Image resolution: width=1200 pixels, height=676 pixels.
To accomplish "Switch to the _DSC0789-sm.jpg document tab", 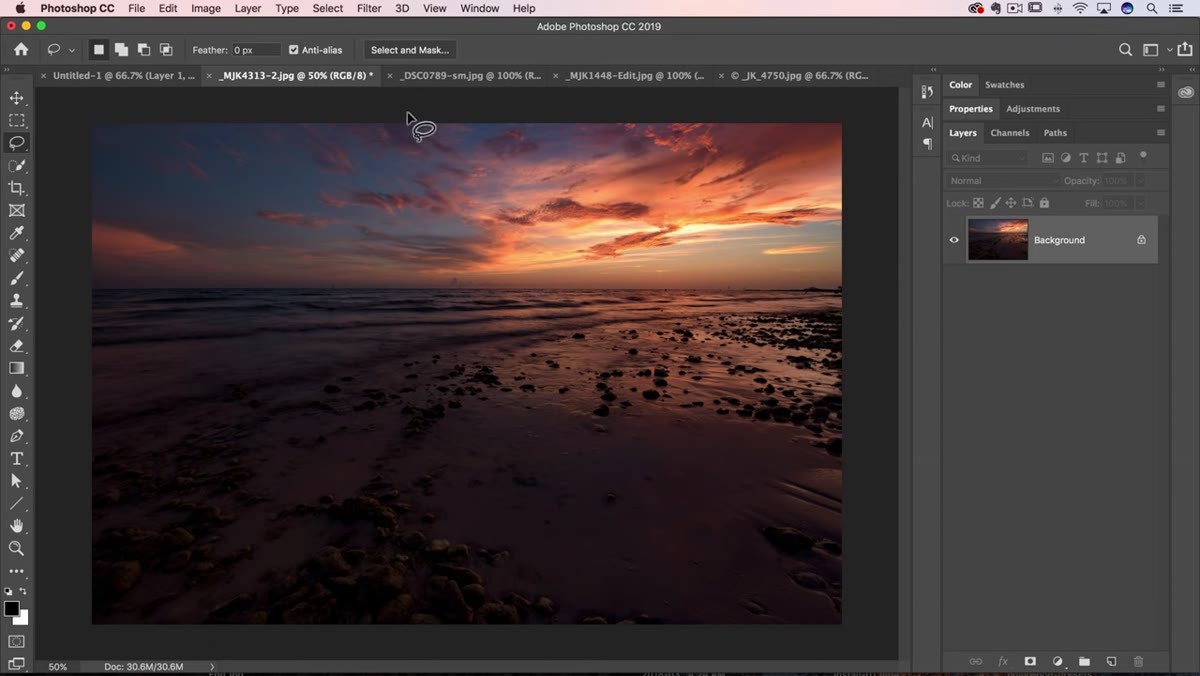I will (469, 75).
